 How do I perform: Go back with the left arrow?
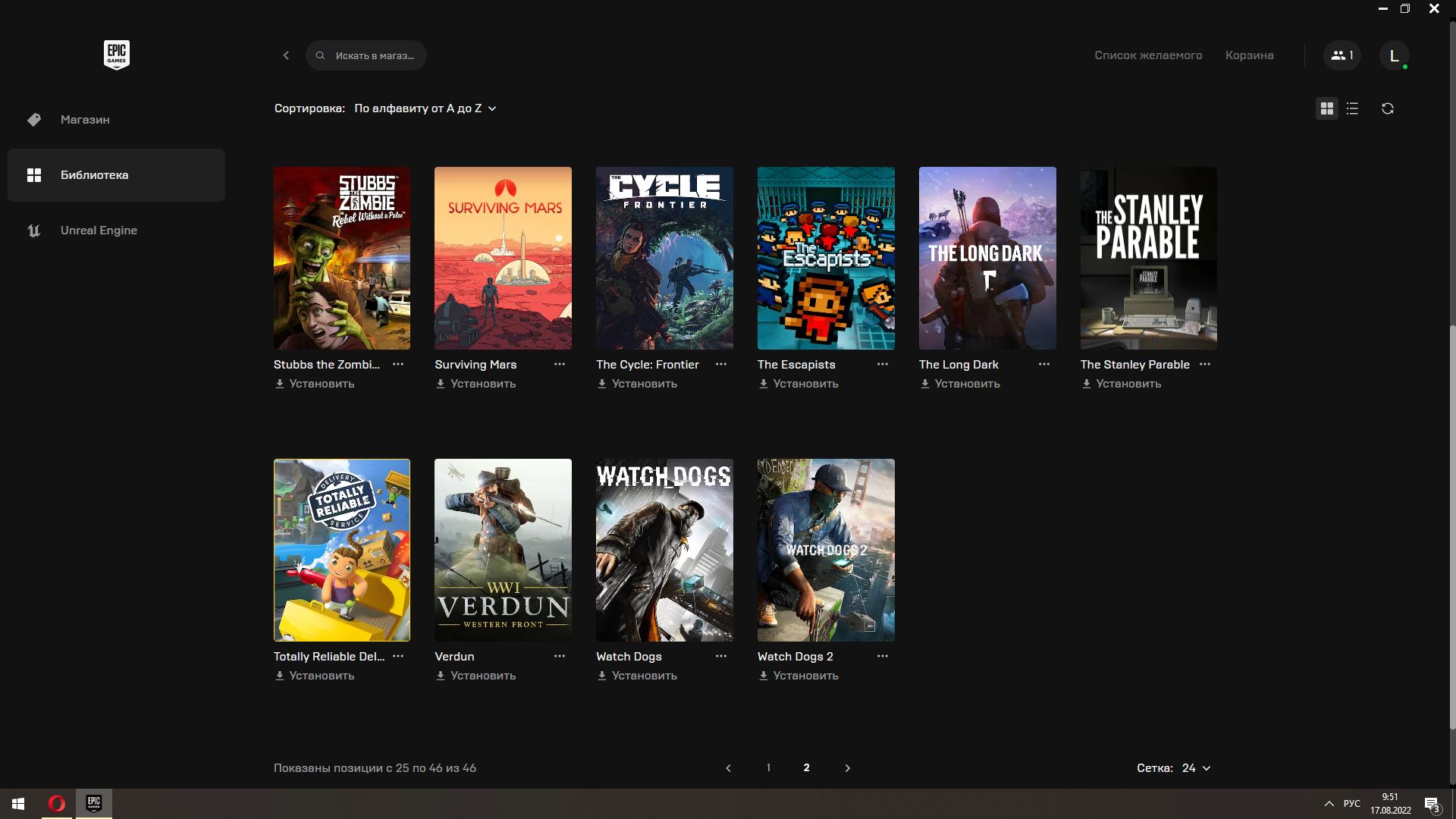coord(286,55)
